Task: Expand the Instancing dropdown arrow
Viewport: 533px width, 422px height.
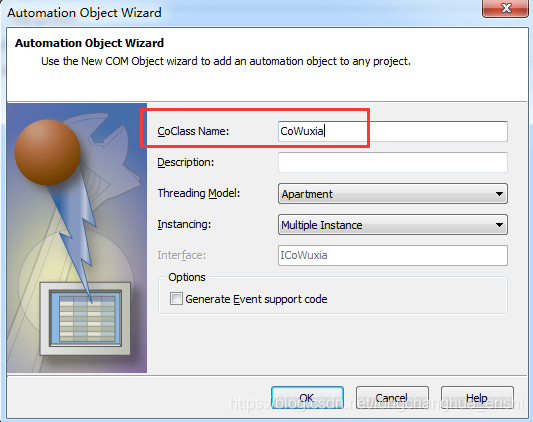Action: pos(499,225)
